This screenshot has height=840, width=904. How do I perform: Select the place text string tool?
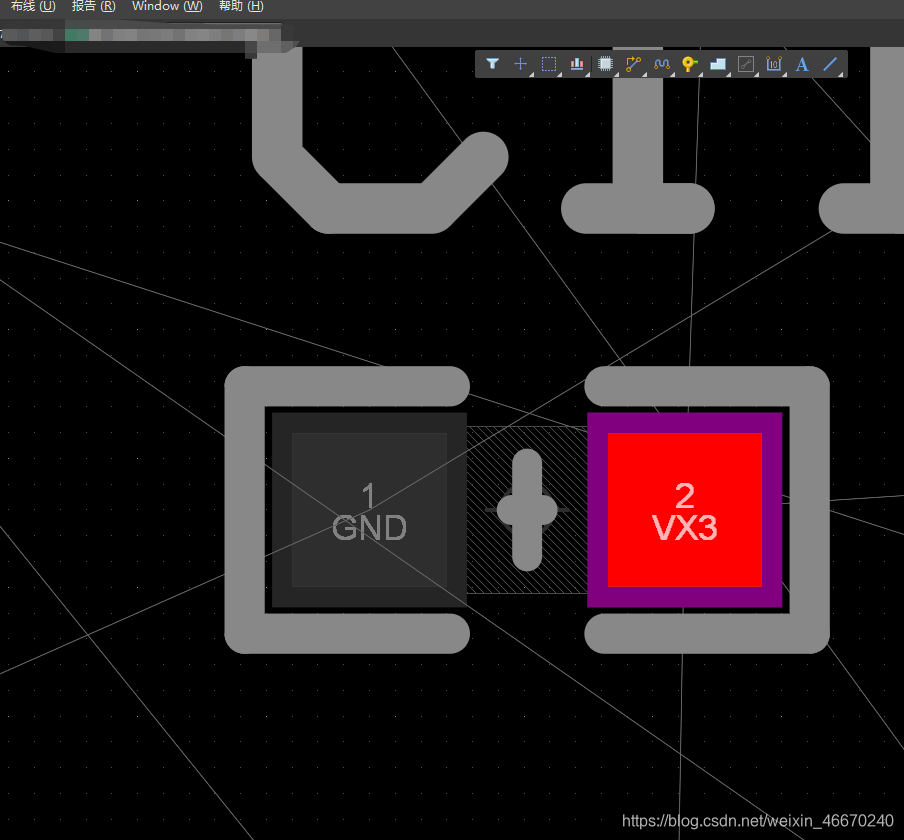801,64
